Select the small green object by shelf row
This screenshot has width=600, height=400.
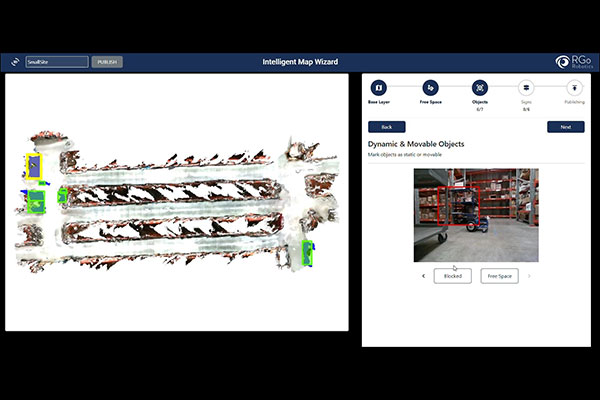point(62,196)
